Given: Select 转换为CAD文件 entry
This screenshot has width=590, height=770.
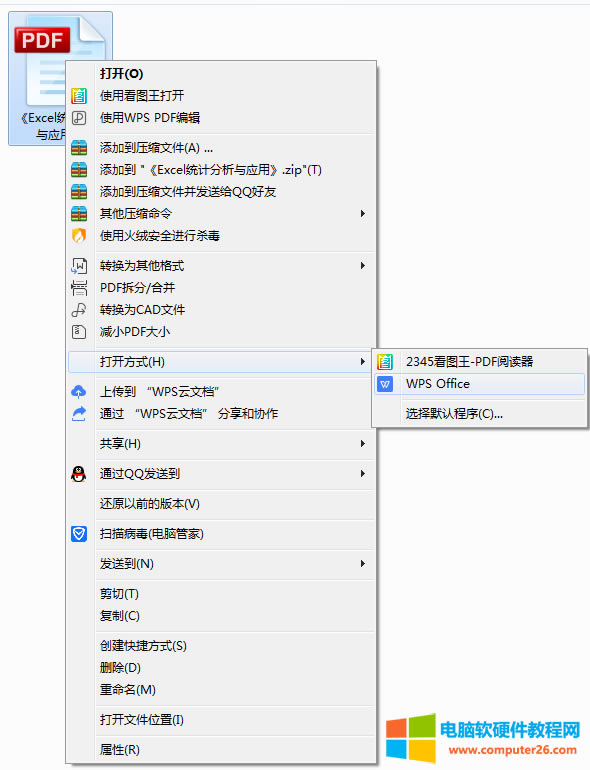Looking at the screenshot, I should click(221, 310).
